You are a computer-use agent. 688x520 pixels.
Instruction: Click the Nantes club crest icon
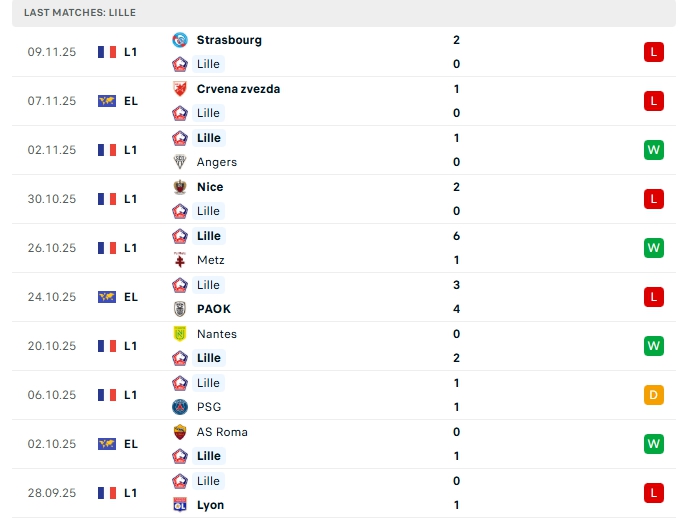coord(180,334)
